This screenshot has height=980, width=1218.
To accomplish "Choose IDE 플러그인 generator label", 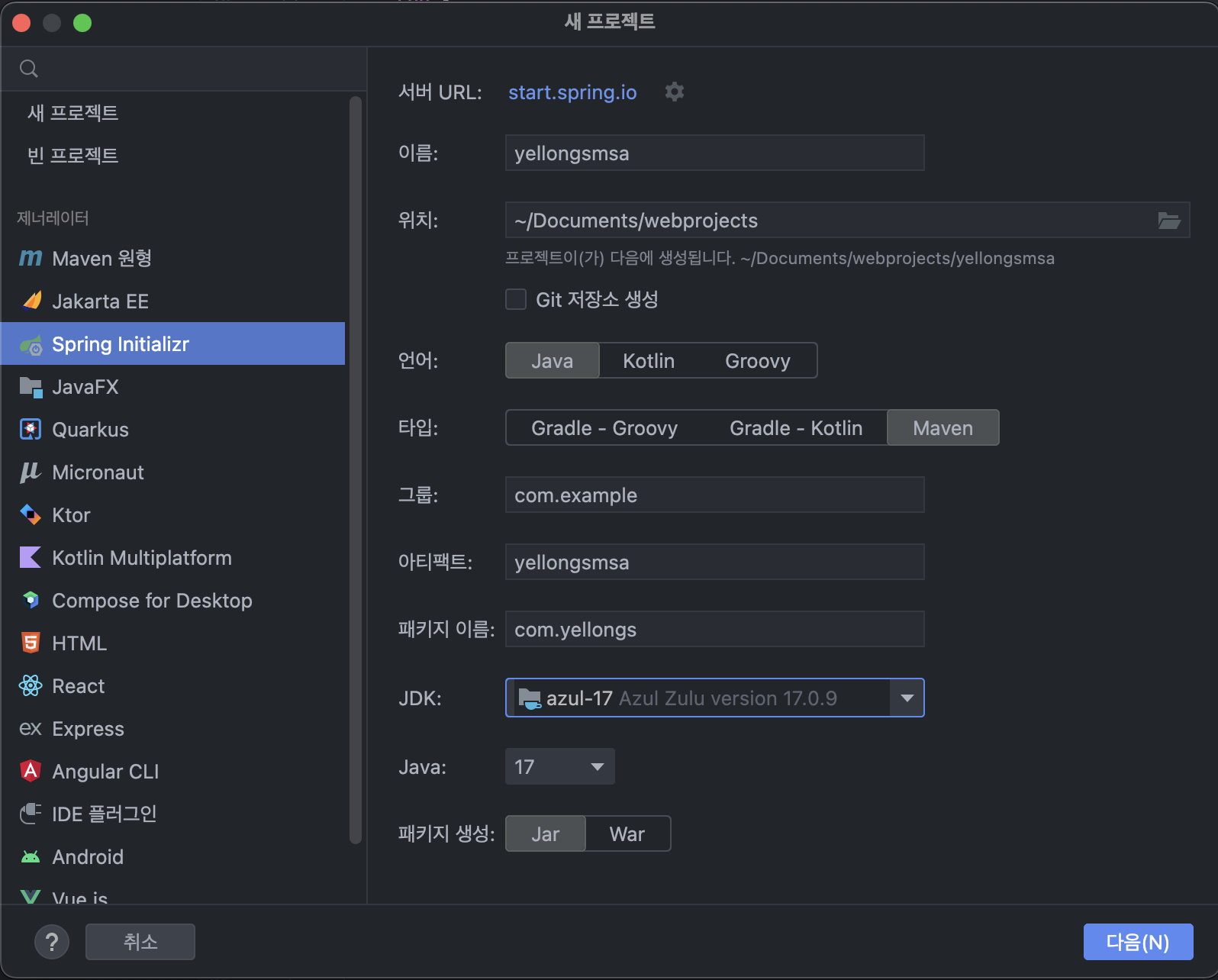I will pyautogui.click(x=105, y=814).
